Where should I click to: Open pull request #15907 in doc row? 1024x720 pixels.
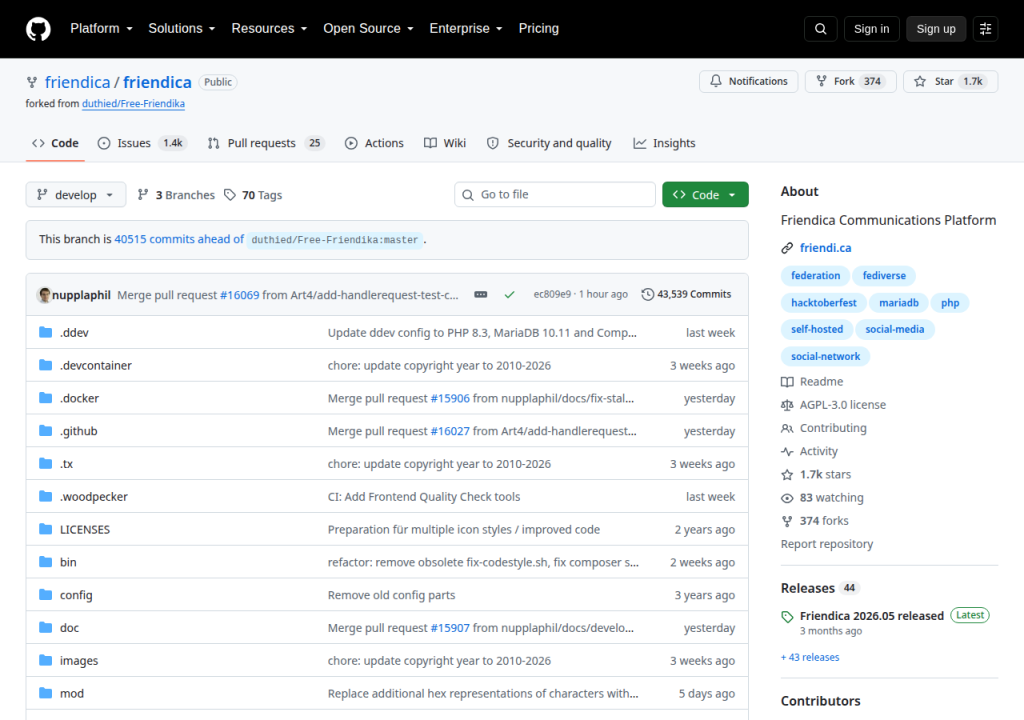point(450,628)
